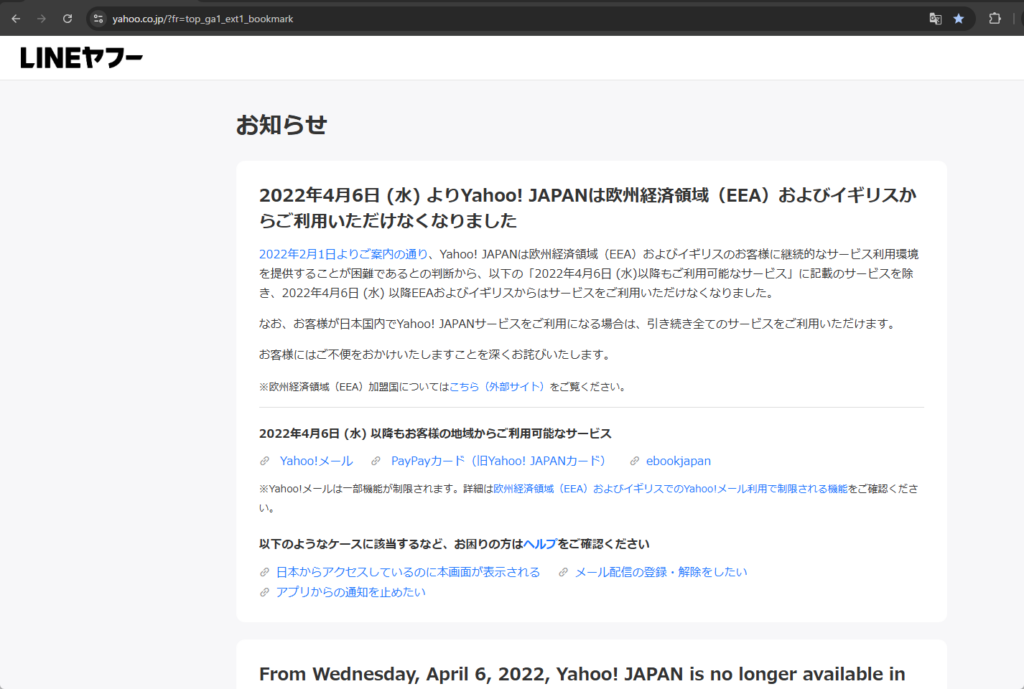
Task: Open メール配信の登録・解除をしたい link
Action: [661, 572]
